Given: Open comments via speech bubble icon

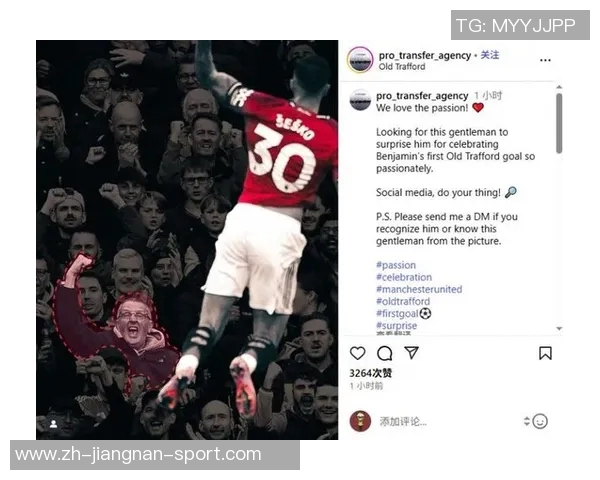Looking at the screenshot, I should coord(384,353).
